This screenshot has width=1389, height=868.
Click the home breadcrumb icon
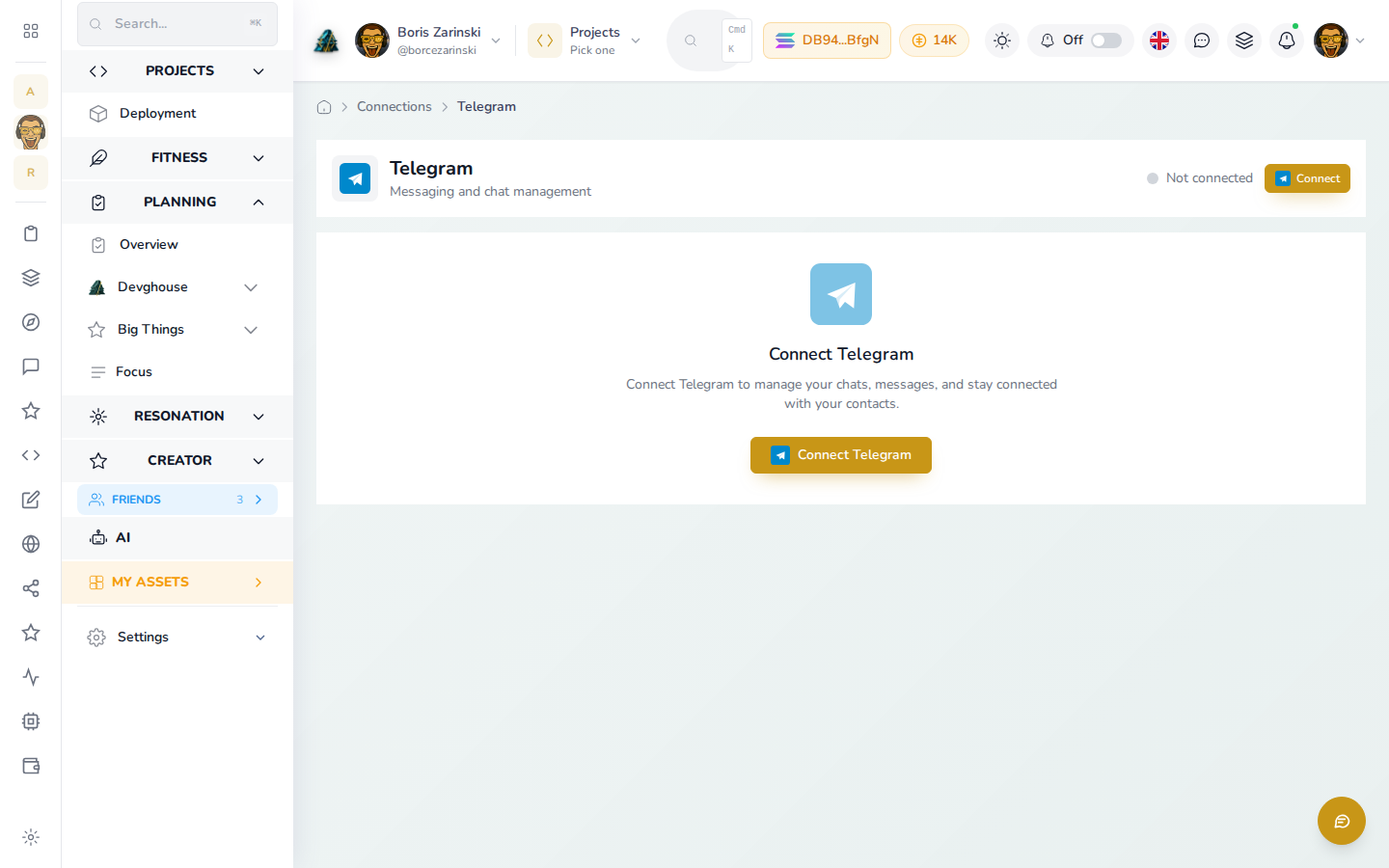pyautogui.click(x=324, y=107)
